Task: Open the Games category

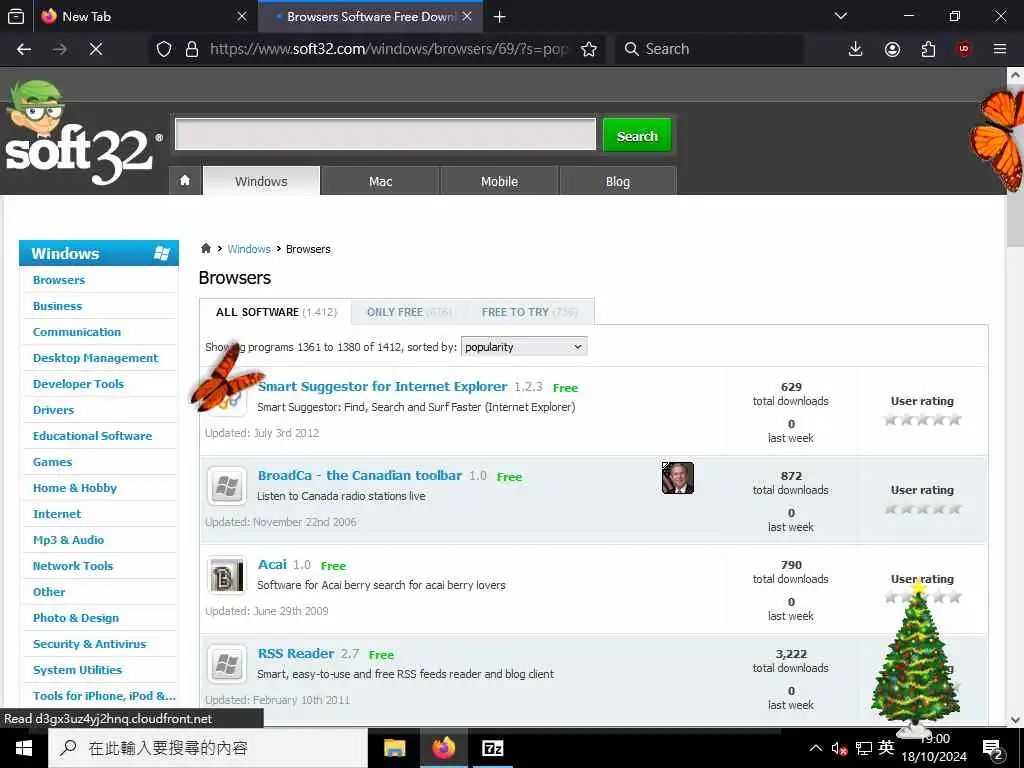Action: tap(52, 462)
